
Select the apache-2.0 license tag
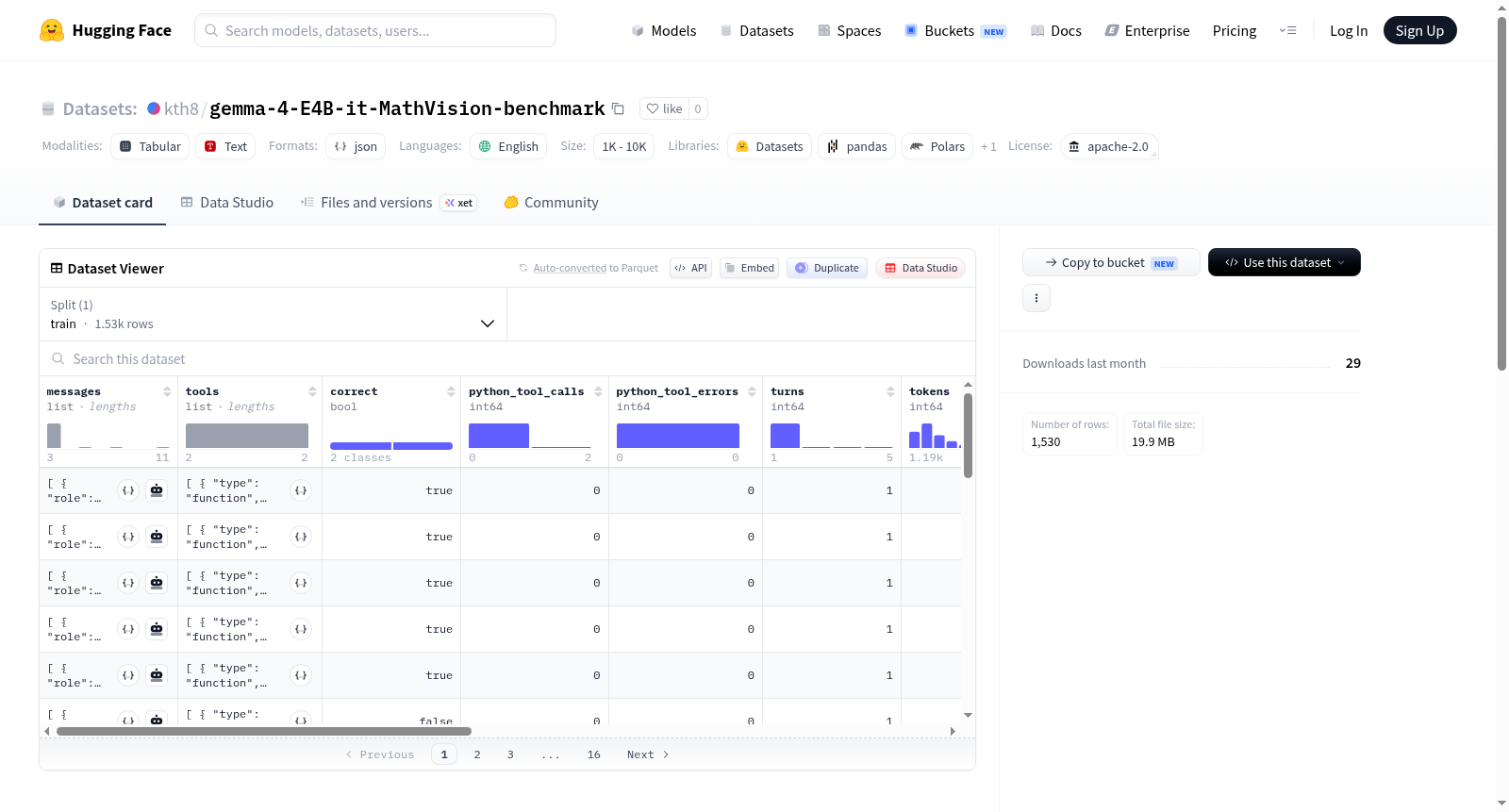(1109, 146)
